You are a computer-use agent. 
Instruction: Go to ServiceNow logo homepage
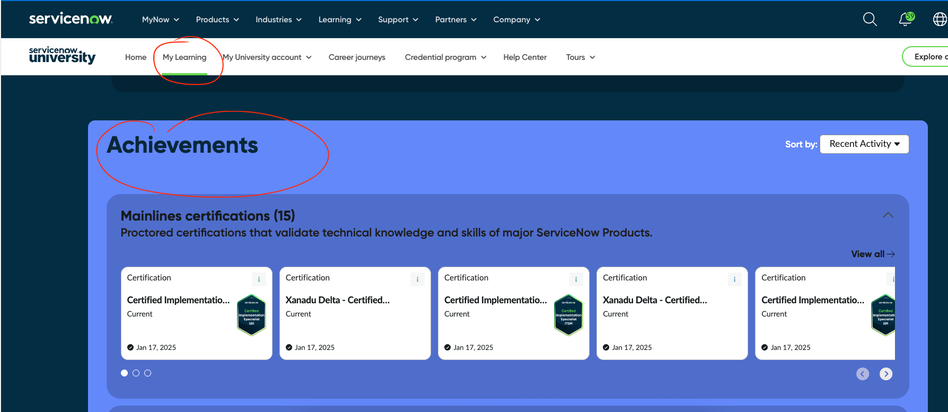(70, 19)
